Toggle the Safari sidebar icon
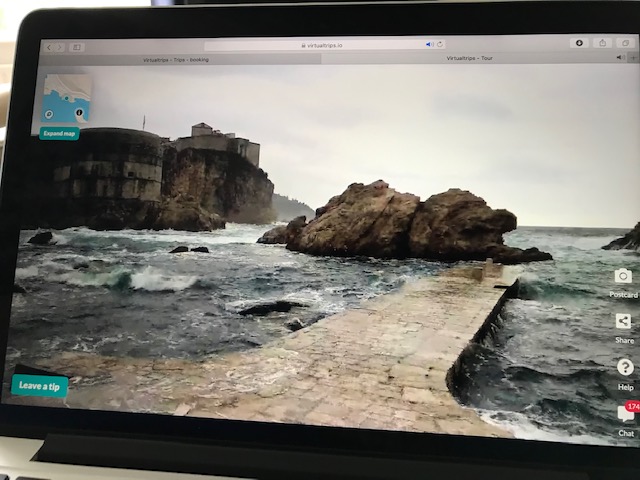The image size is (640, 480). click(77, 47)
